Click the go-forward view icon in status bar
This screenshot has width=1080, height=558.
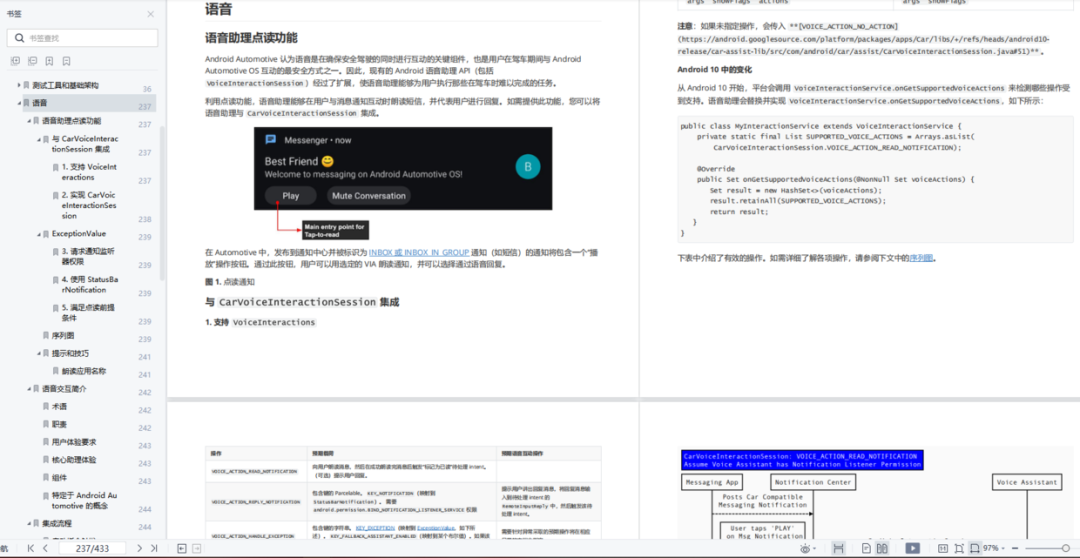(196, 548)
